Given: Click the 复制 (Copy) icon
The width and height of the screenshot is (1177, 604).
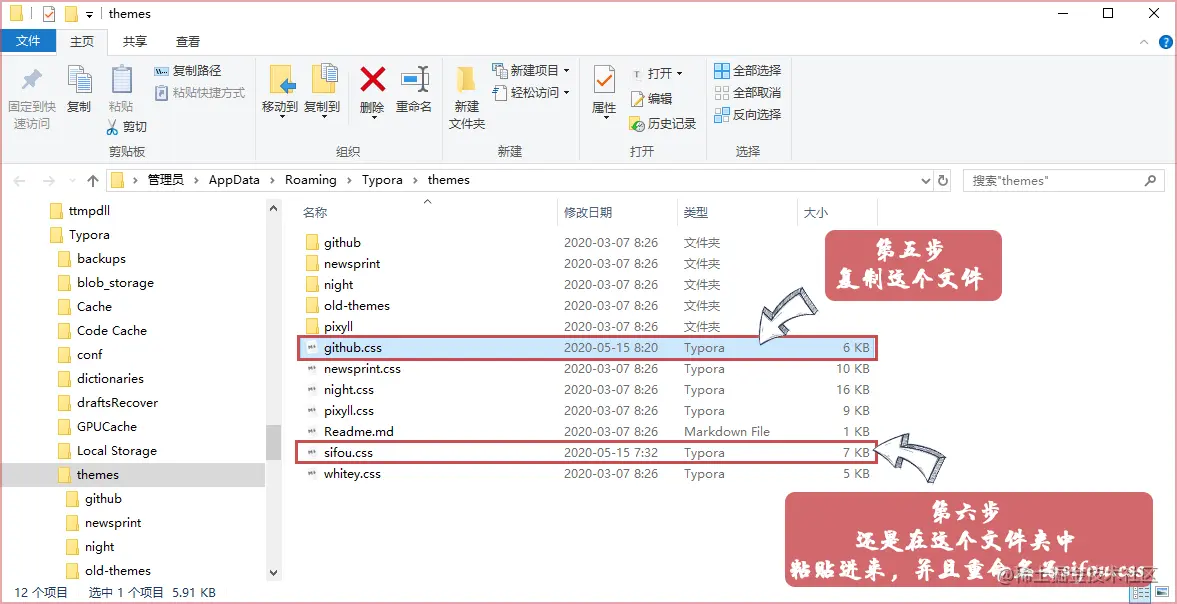Looking at the screenshot, I should (x=79, y=88).
